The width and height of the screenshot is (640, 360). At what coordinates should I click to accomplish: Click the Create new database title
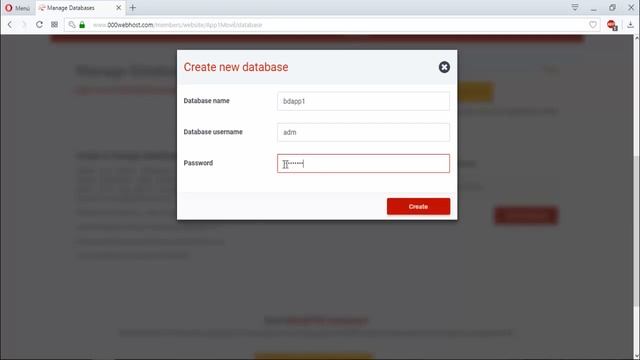point(236,67)
